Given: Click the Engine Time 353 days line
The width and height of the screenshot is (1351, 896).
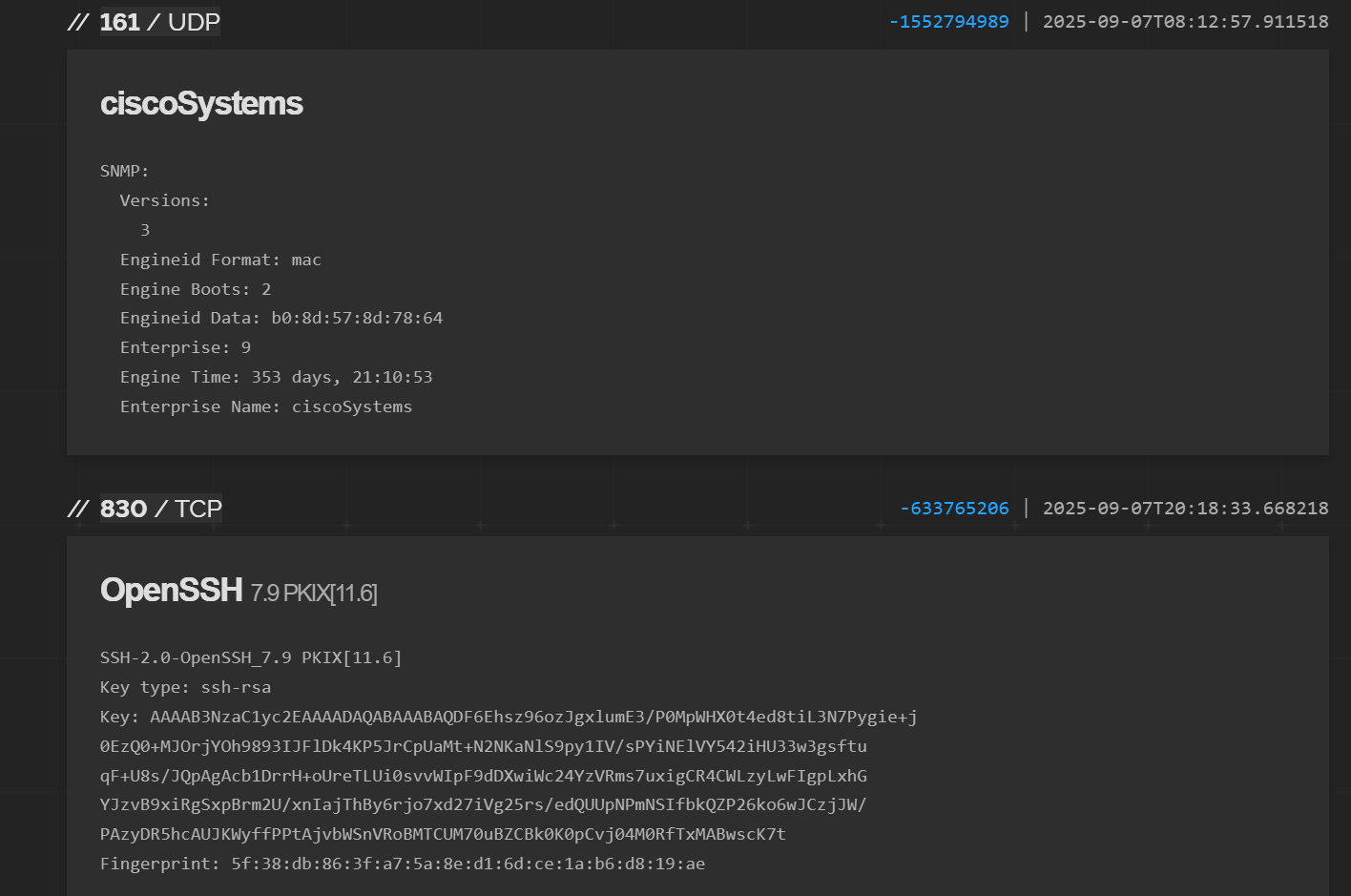Looking at the screenshot, I should pos(276,377).
